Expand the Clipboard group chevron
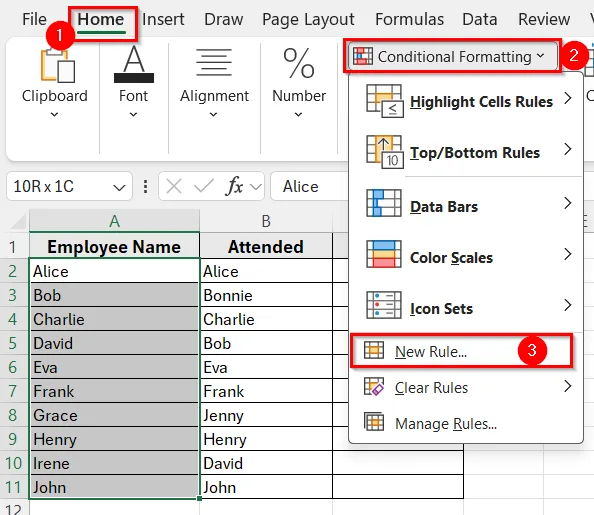 (55, 114)
